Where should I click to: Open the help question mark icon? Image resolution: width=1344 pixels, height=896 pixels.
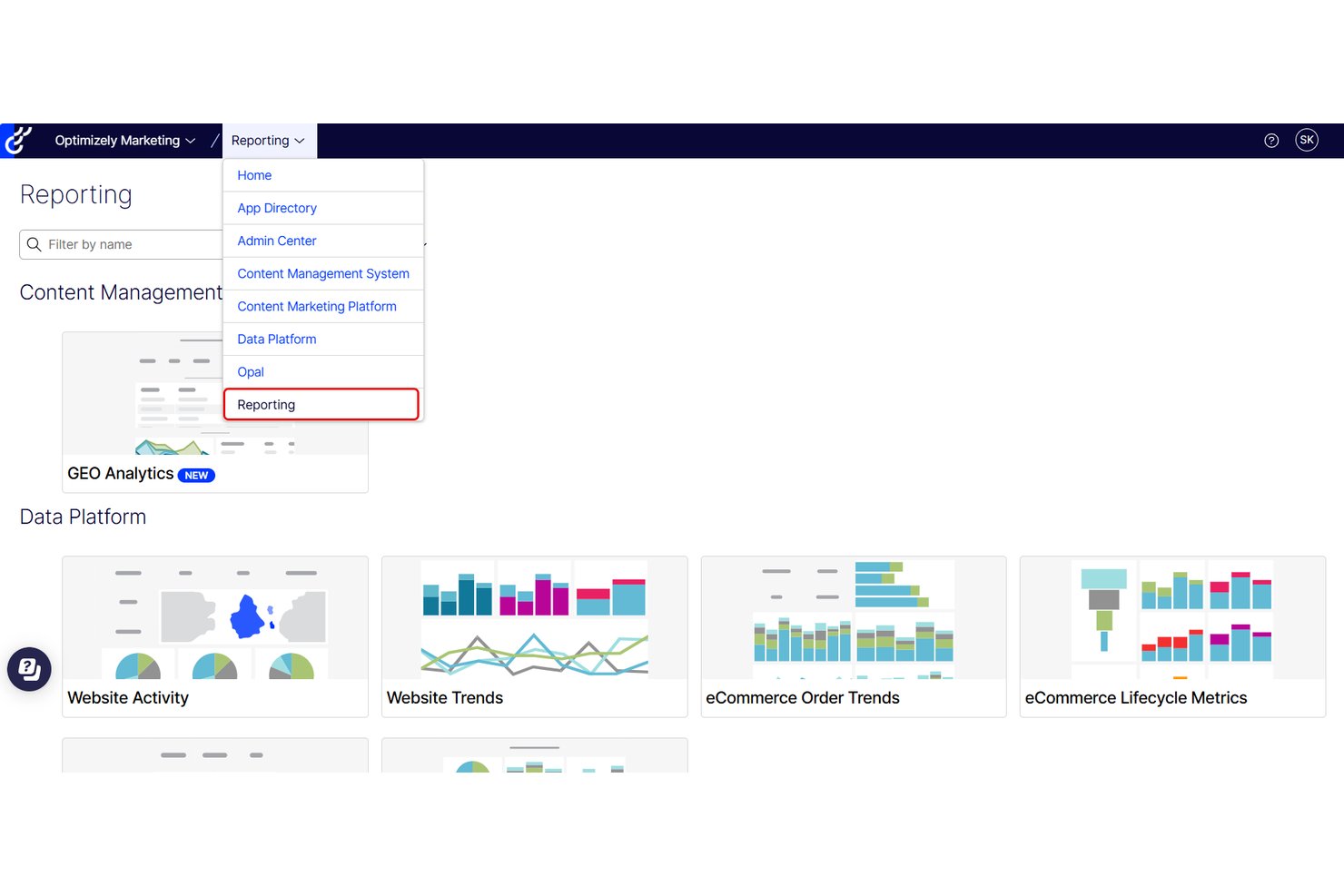point(1271,141)
